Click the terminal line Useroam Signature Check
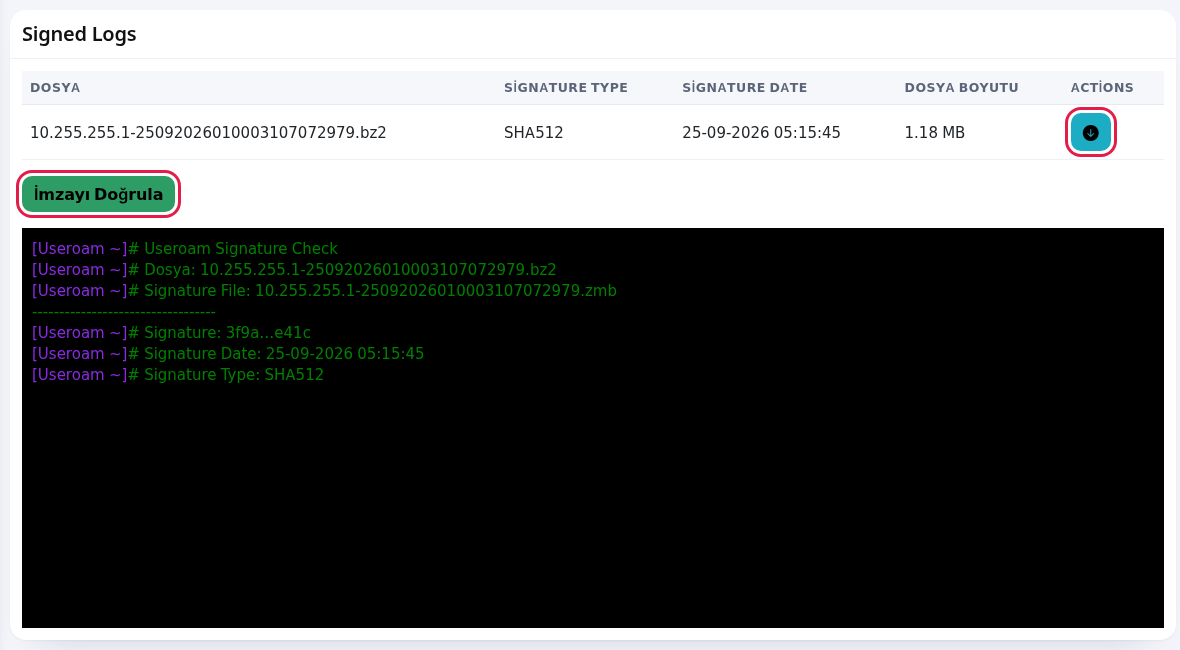1180x650 pixels. [x=184, y=248]
